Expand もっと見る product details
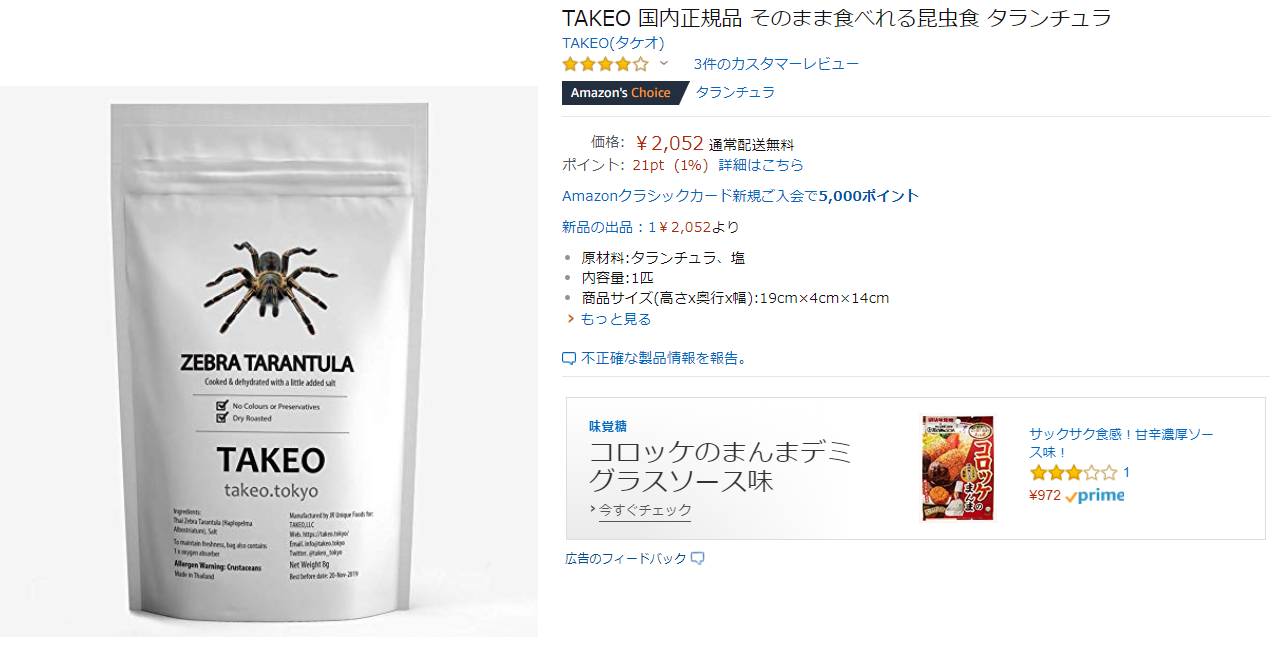1286x659 pixels. tap(616, 319)
